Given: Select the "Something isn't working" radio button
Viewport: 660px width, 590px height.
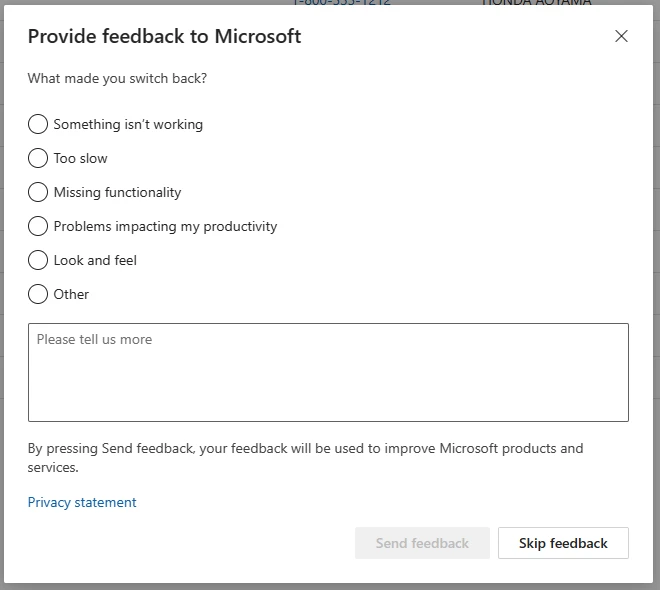Looking at the screenshot, I should click(38, 124).
